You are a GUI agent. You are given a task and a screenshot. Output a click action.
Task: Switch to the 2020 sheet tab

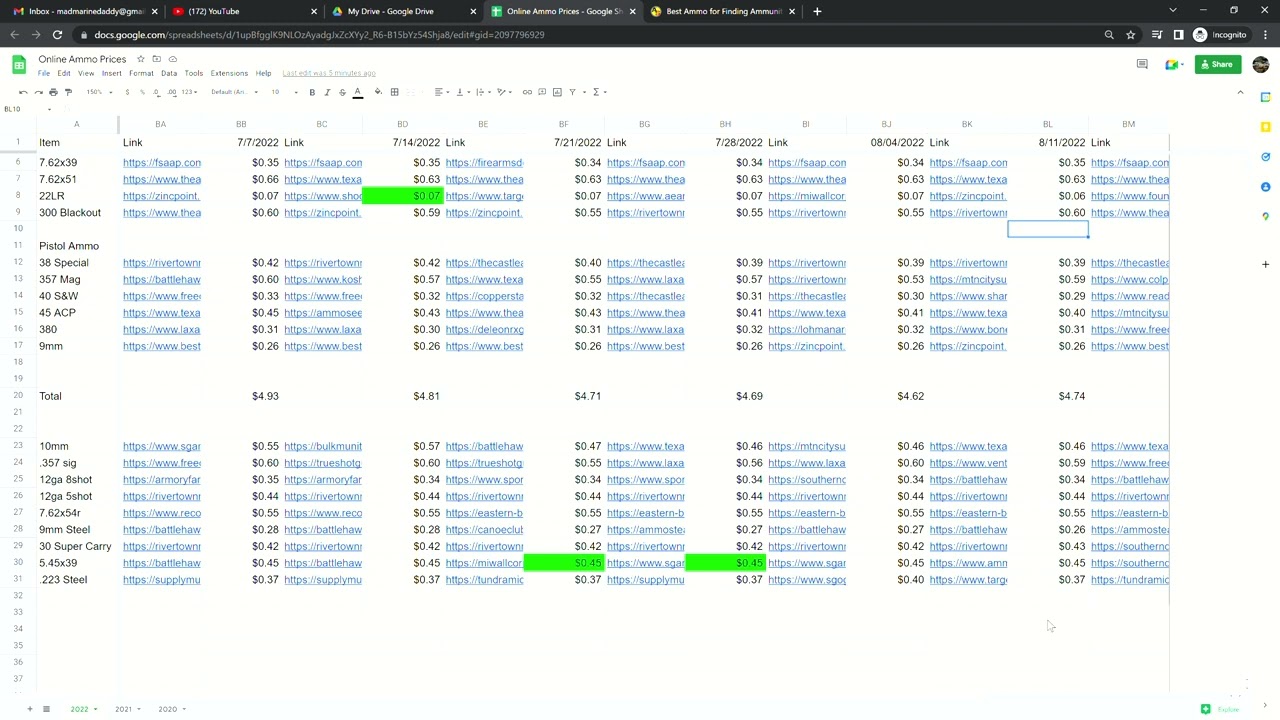tap(167, 709)
